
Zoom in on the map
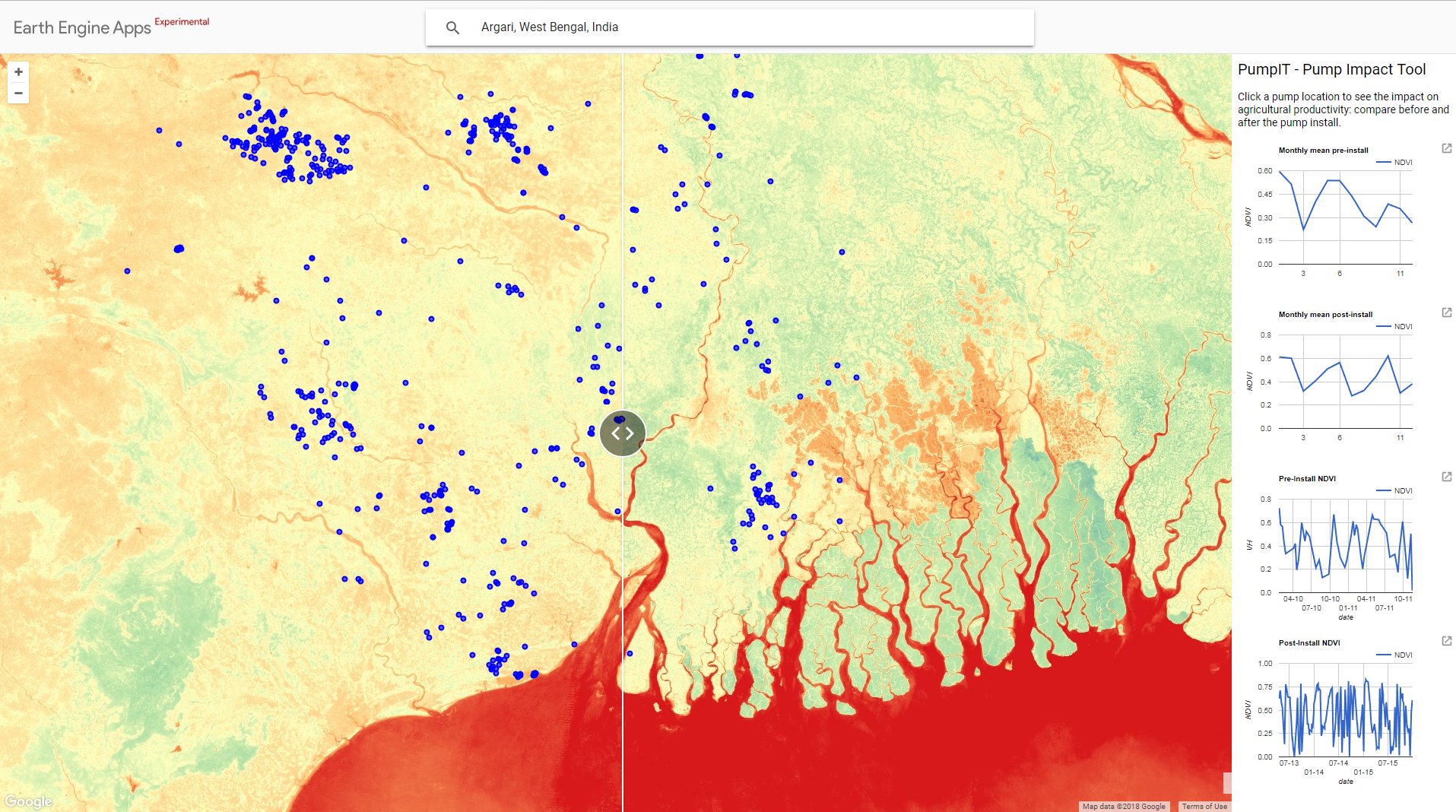coord(18,72)
